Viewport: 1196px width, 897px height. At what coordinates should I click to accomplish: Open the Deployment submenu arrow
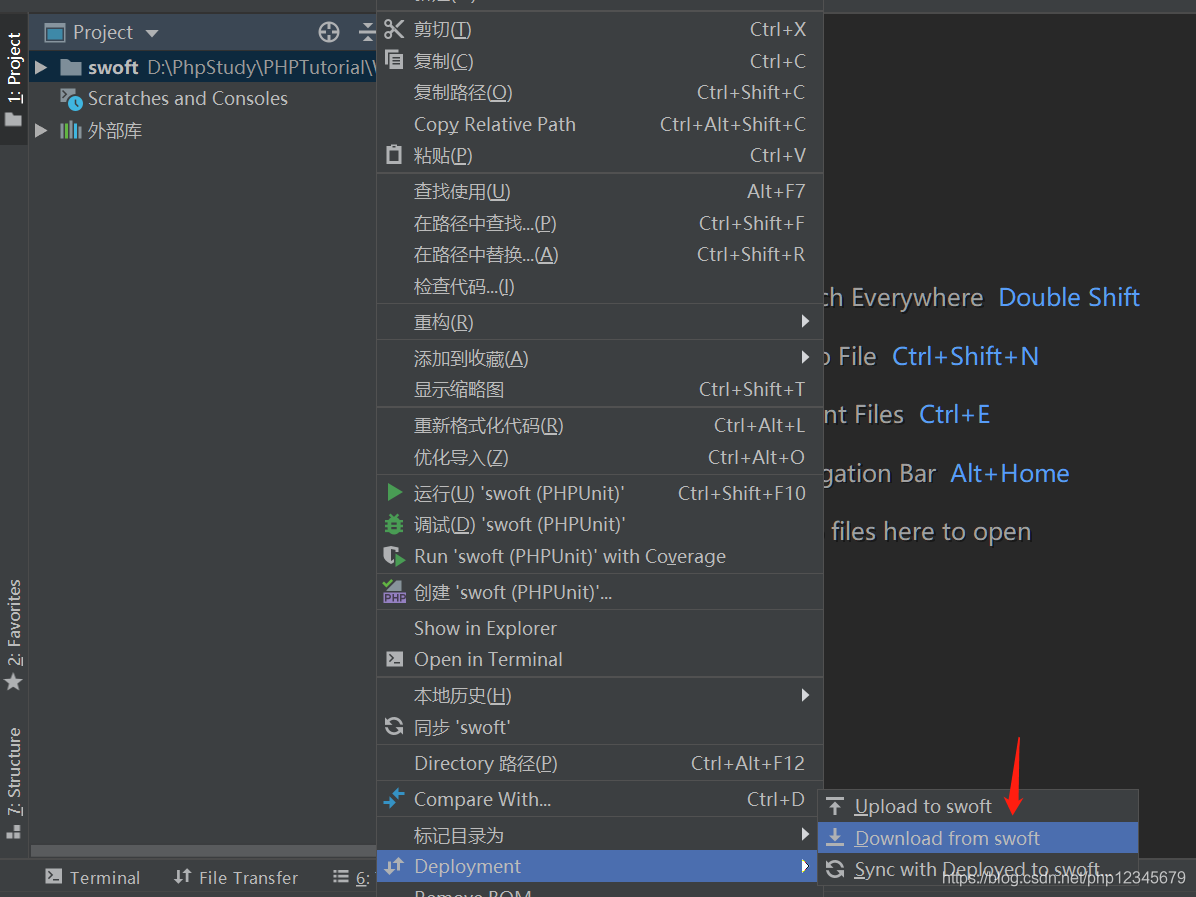[805, 866]
